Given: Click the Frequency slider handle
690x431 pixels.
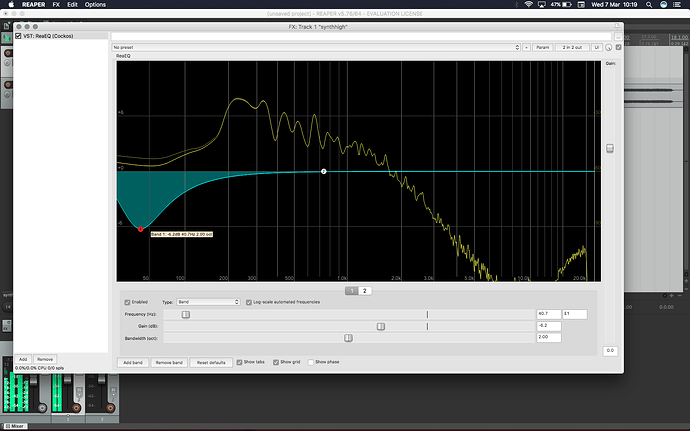Looking at the screenshot, I should pos(186,314).
